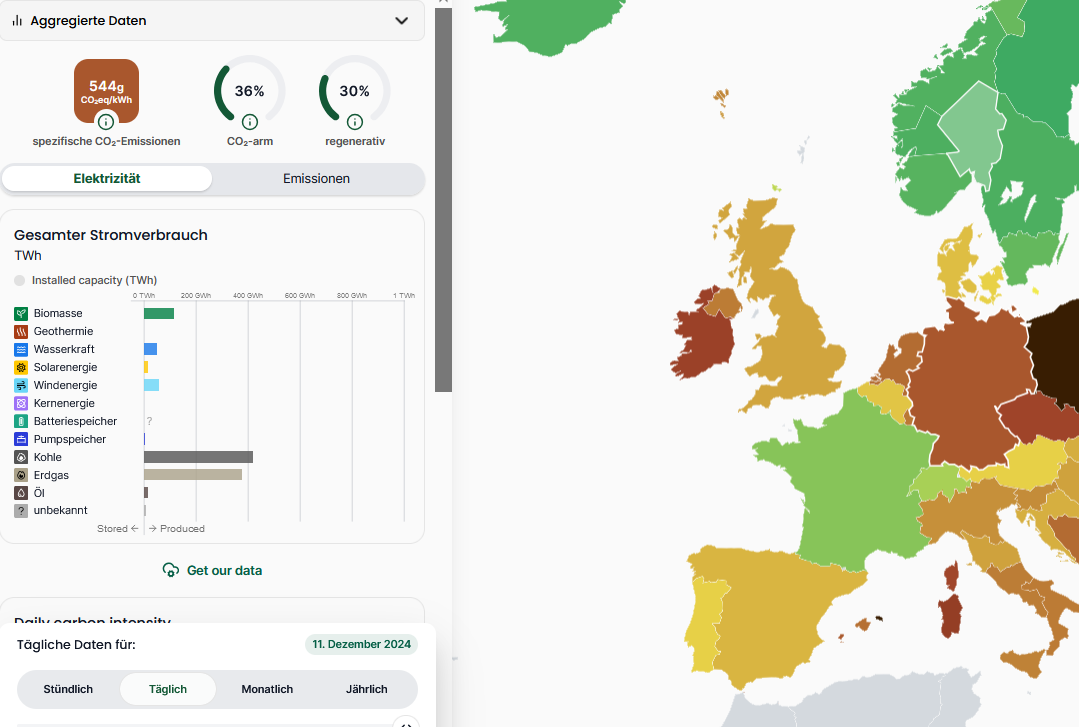
Task: Open info for spezifische CO₂-Emissionen
Action: click(106, 122)
